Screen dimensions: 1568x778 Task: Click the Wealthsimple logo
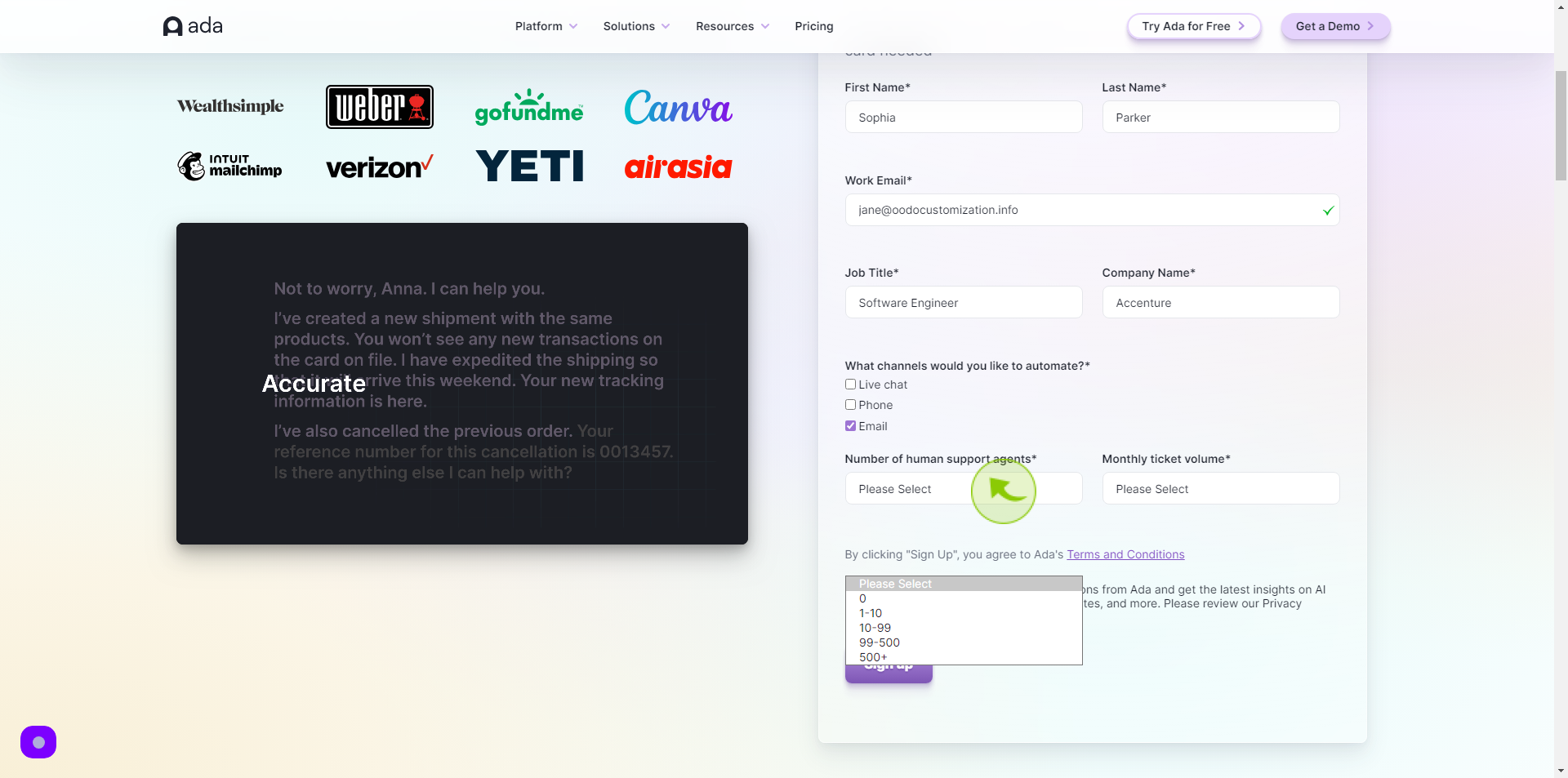tap(230, 106)
